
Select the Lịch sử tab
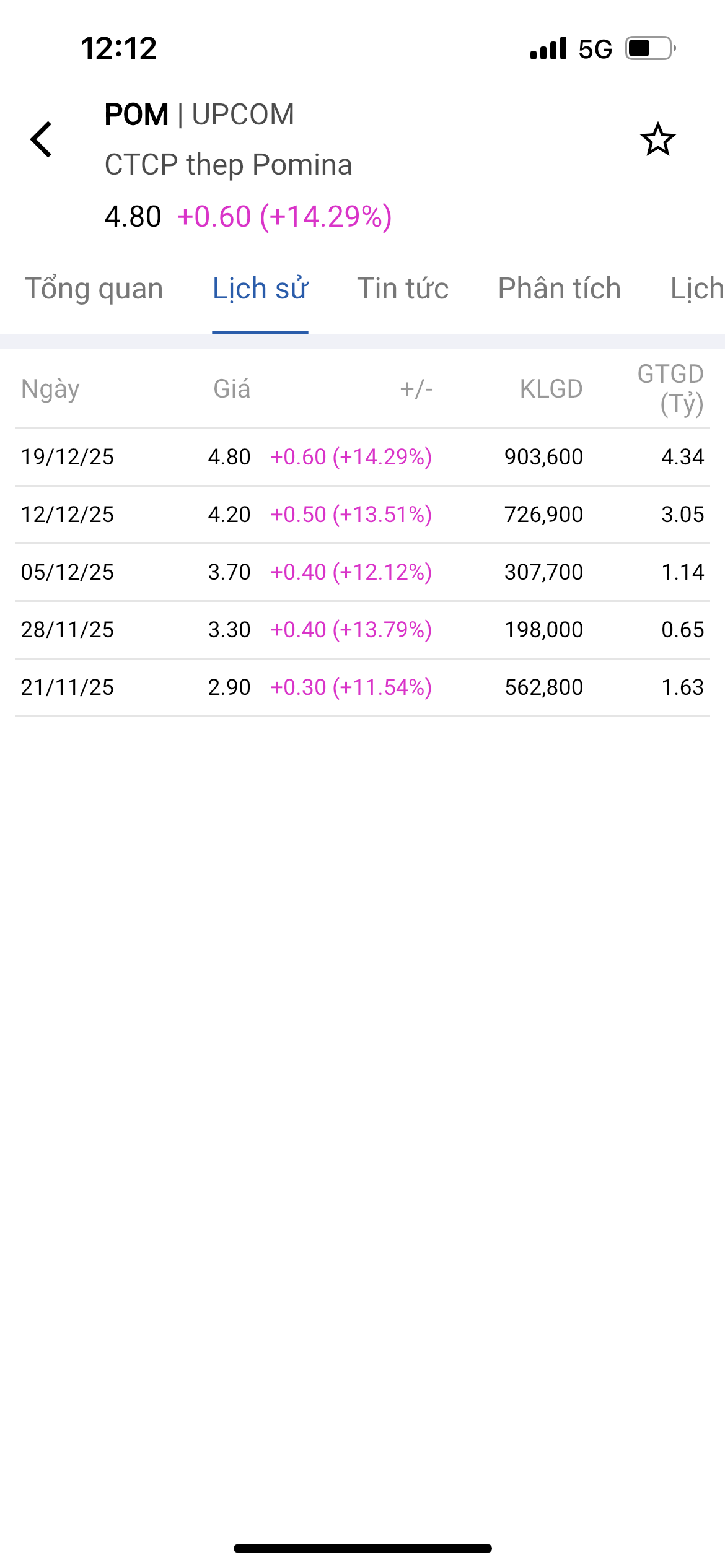click(260, 289)
